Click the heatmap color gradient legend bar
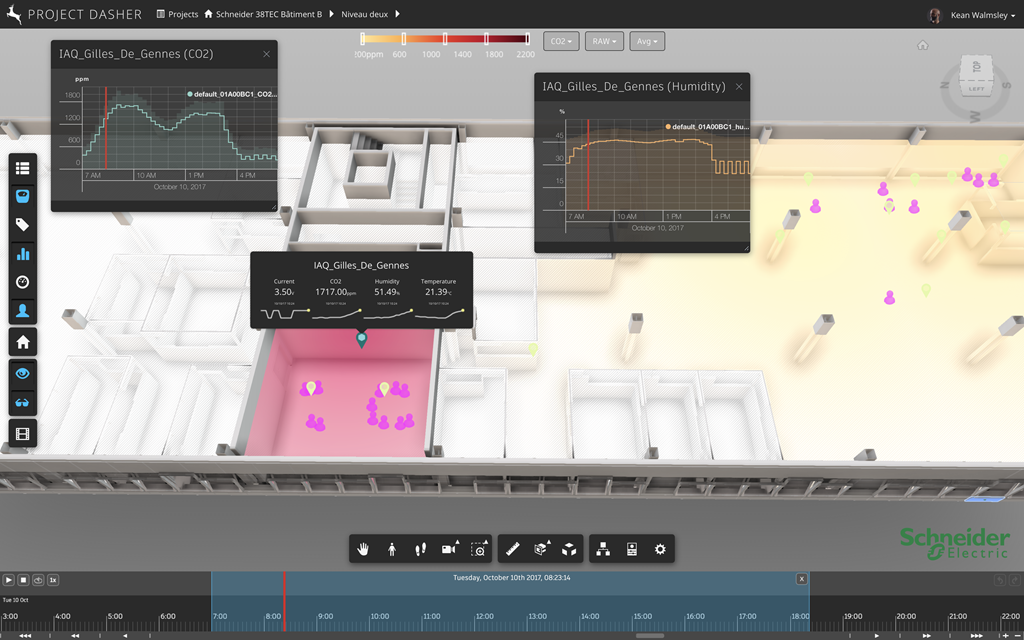This screenshot has height=640, width=1024. click(x=445, y=39)
